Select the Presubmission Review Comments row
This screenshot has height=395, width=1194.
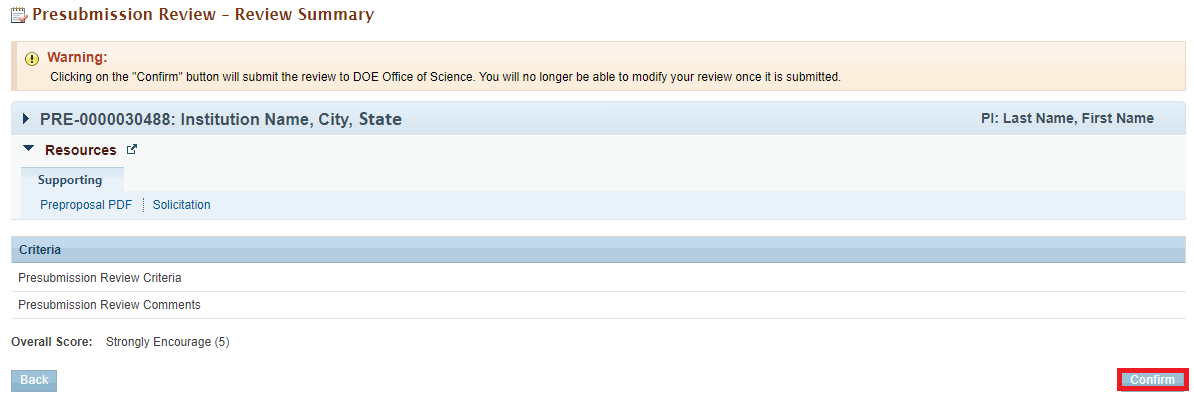pyautogui.click(x=599, y=305)
